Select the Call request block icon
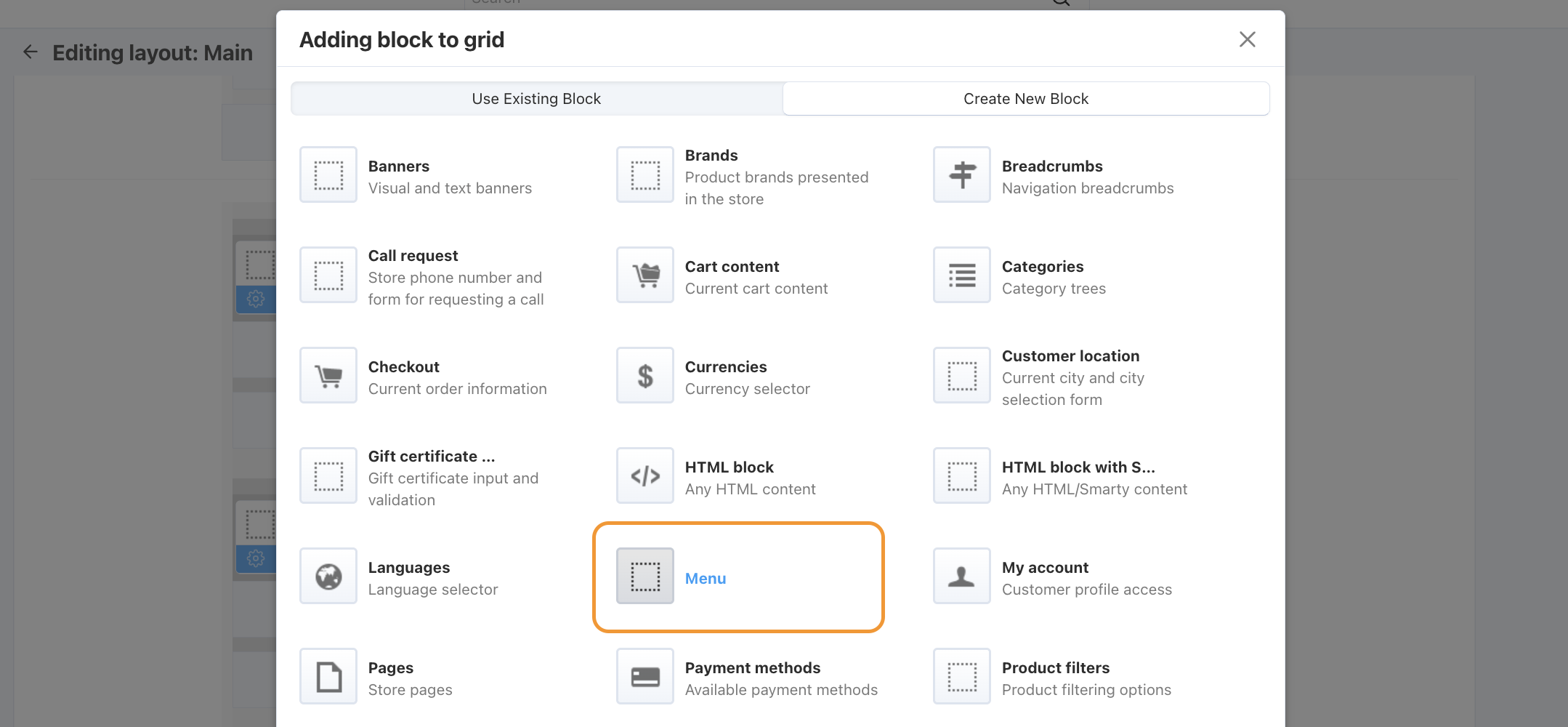The image size is (1568, 727). click(x=328, y=276)
